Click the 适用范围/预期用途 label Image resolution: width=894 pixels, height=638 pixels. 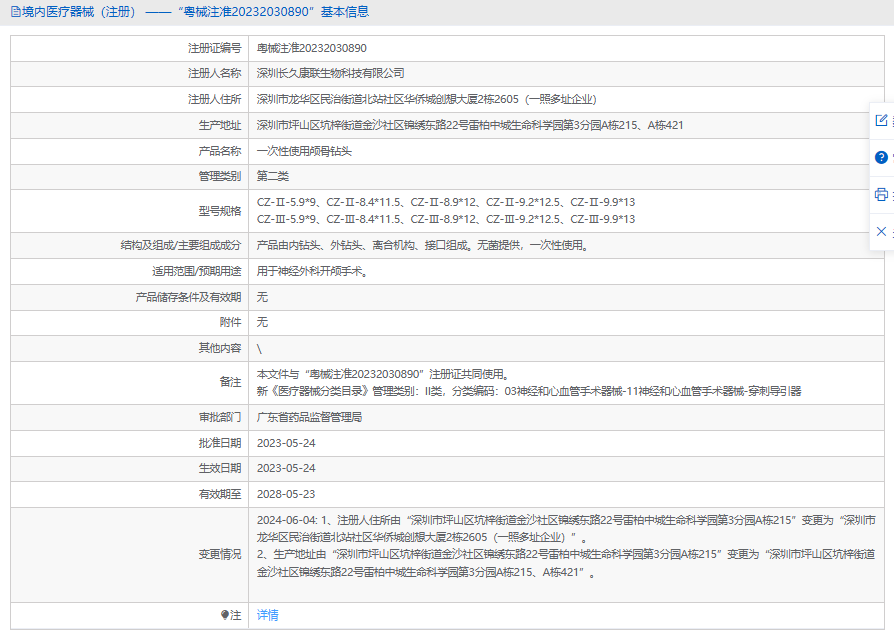coord(197,271)
